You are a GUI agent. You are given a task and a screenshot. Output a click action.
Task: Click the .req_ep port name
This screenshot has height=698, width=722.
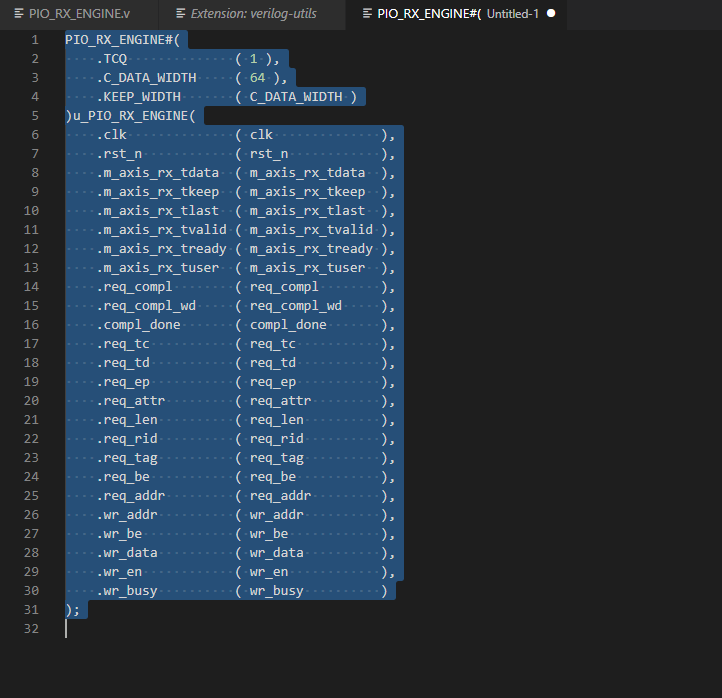(x=123, y=382)
